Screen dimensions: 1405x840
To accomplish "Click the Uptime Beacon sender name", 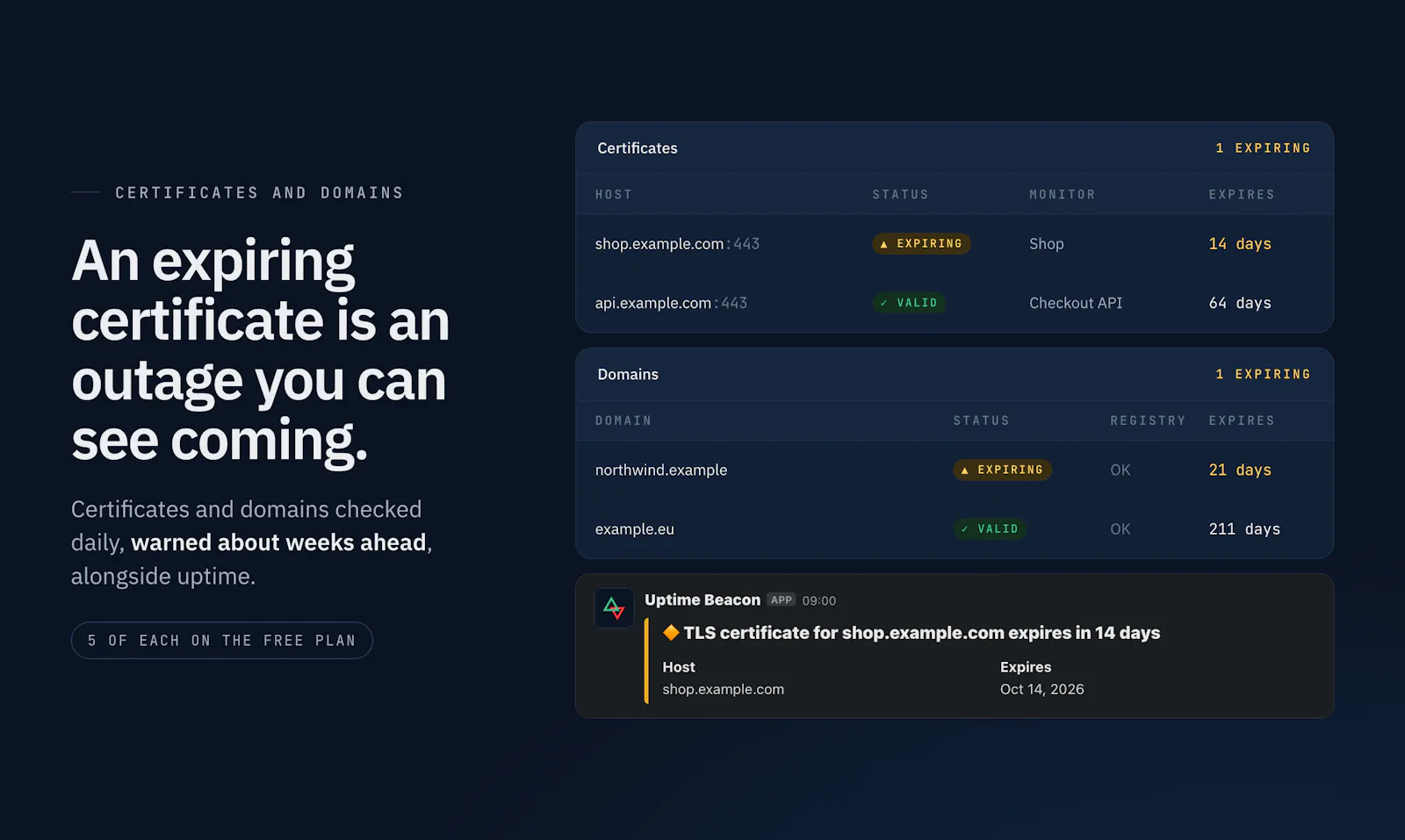I will [702, 600].
